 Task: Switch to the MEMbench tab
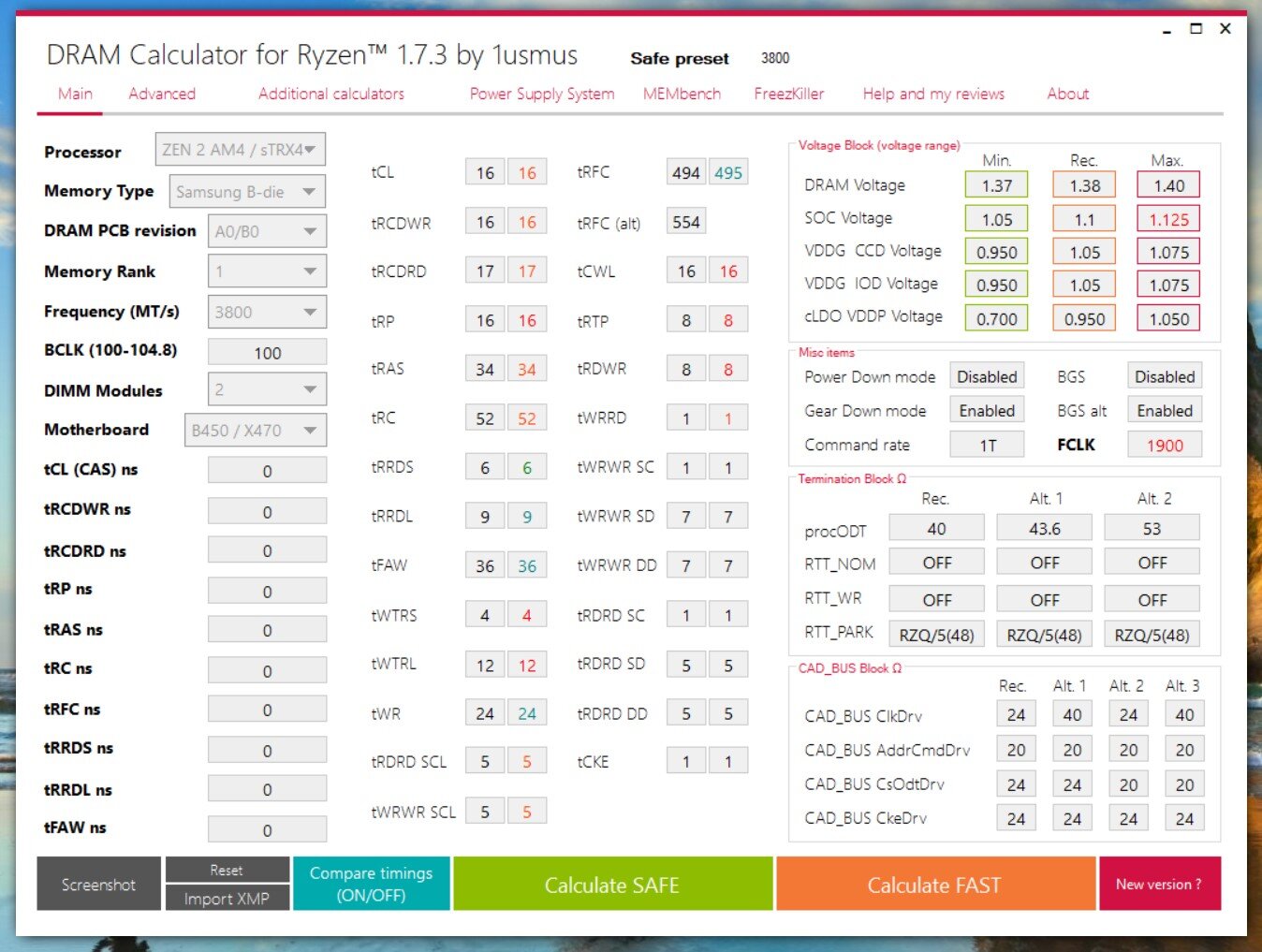682,94
